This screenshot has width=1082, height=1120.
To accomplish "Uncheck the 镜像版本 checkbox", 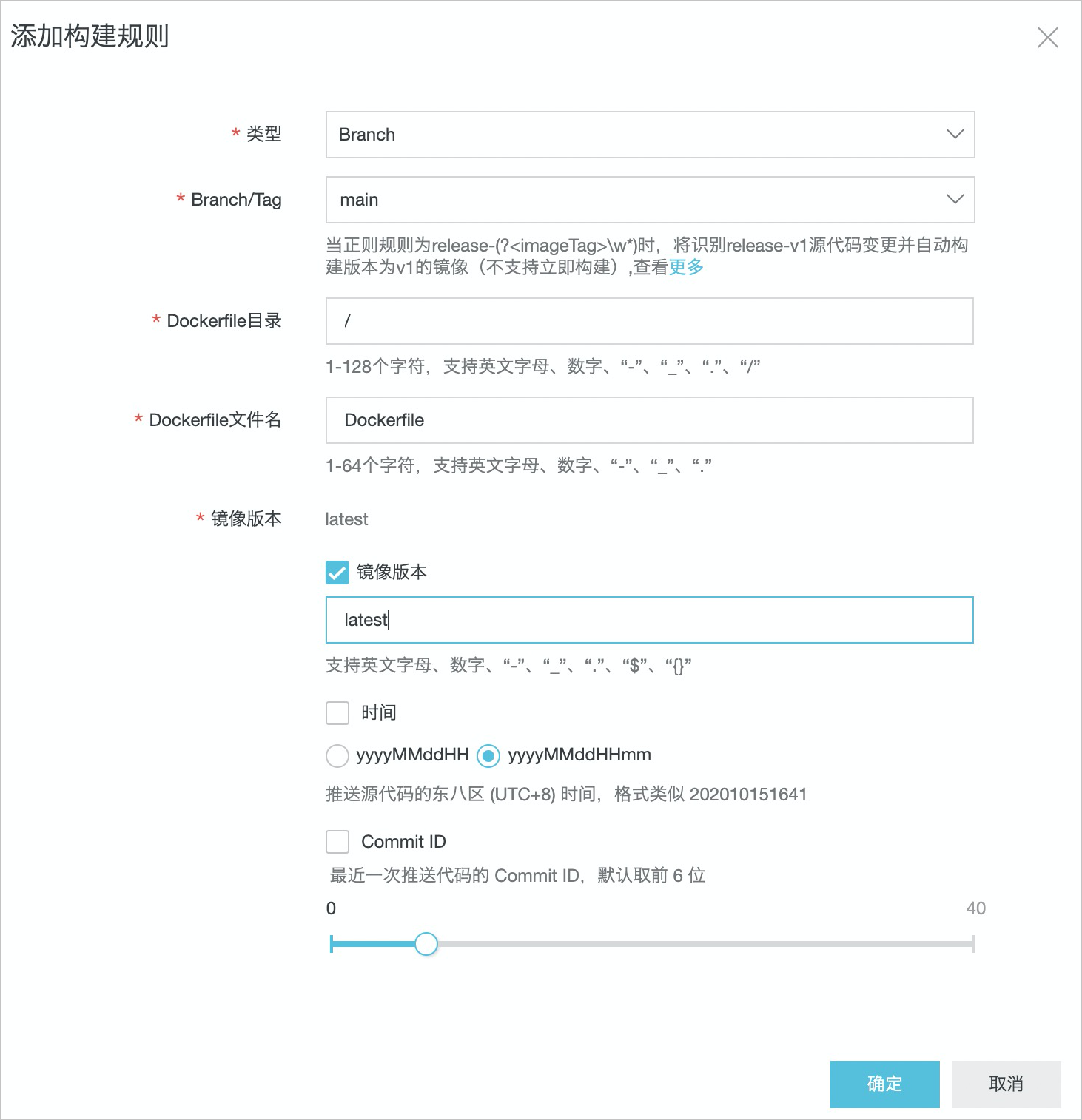I will click(337, 572).
